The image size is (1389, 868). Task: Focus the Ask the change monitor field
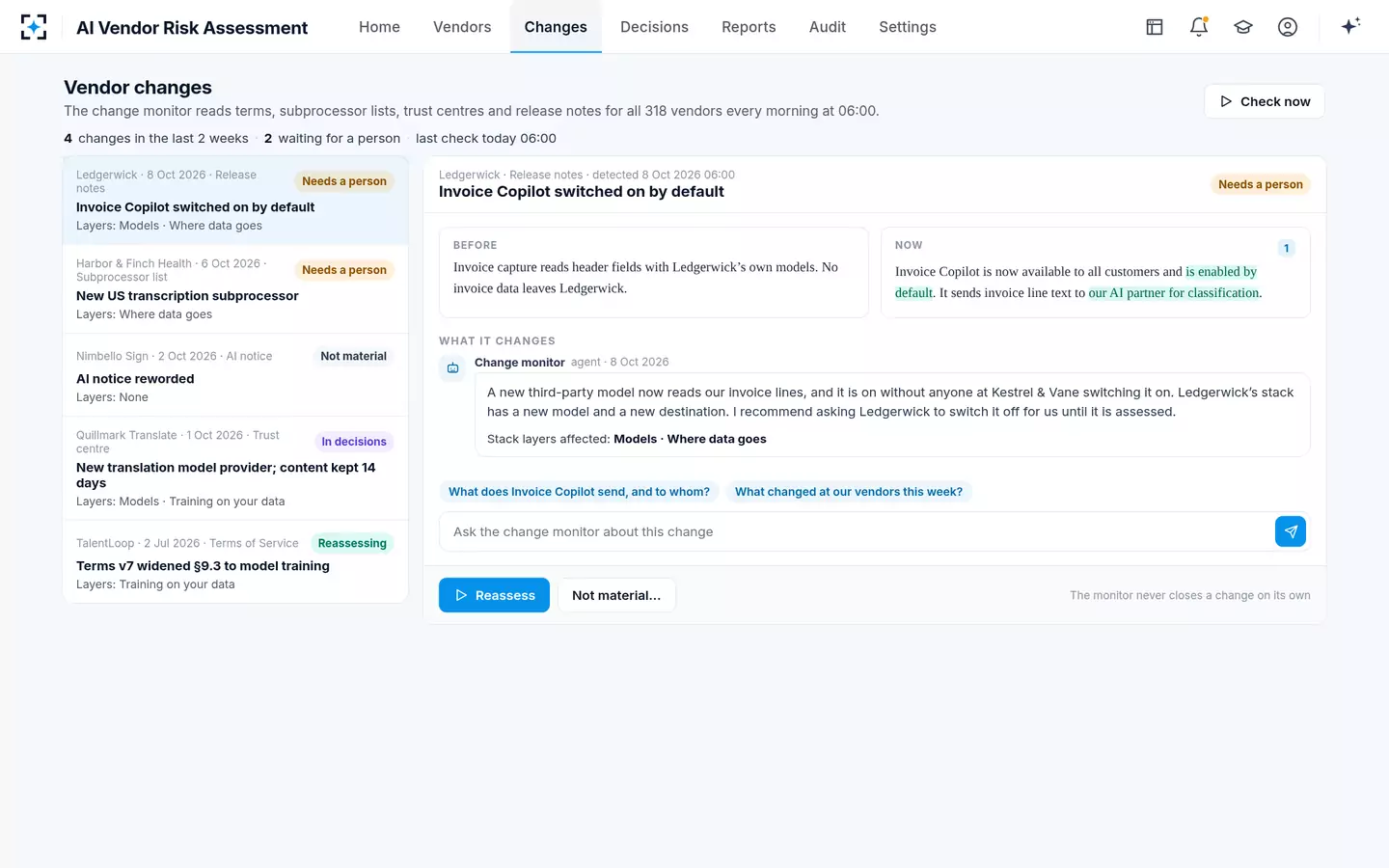857,531
